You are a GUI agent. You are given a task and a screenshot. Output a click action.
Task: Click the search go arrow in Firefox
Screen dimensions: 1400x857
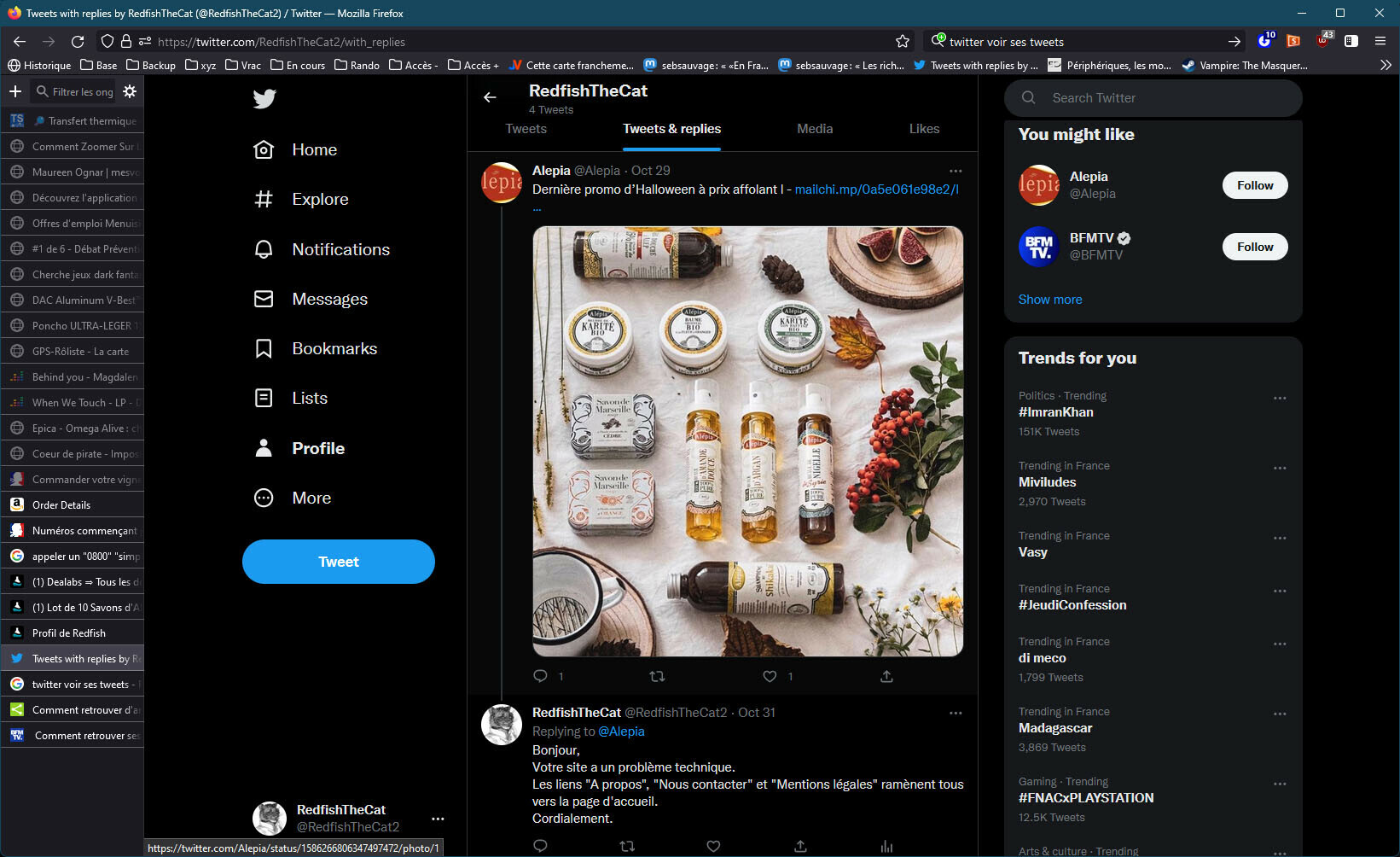point(1234,41)
